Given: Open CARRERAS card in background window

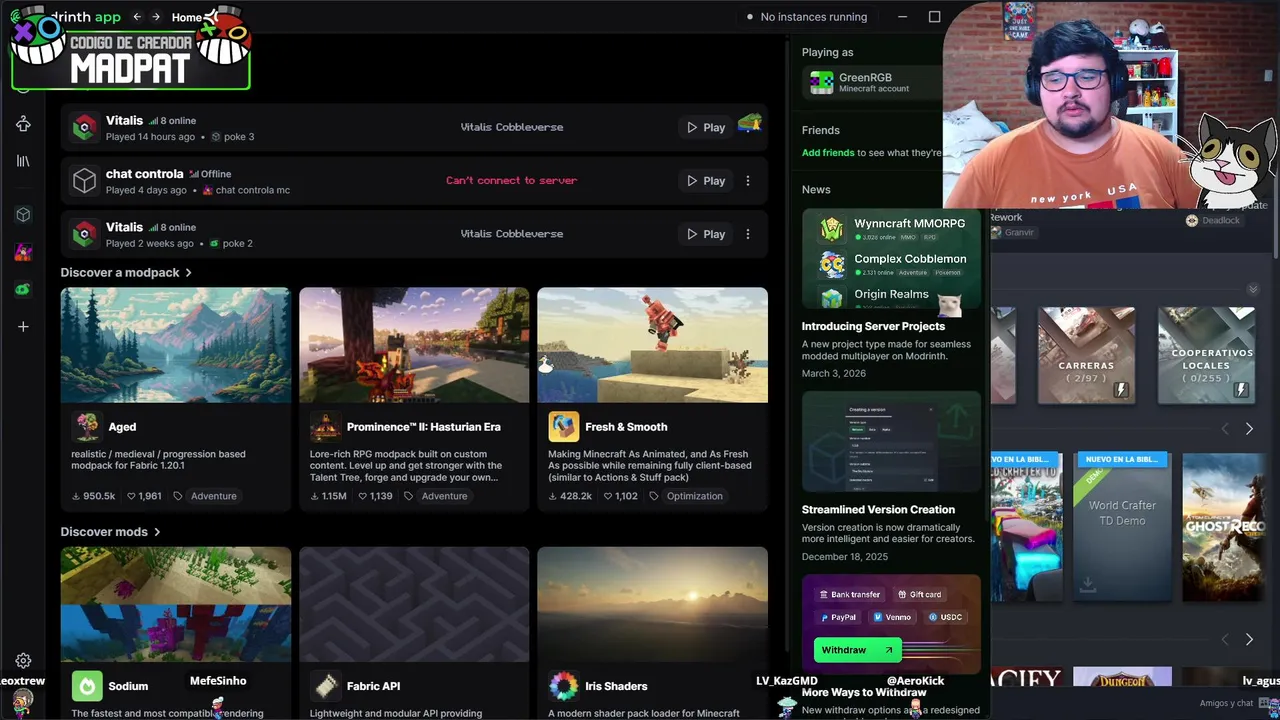Looking at the screenshot, I should [1086, 355].
